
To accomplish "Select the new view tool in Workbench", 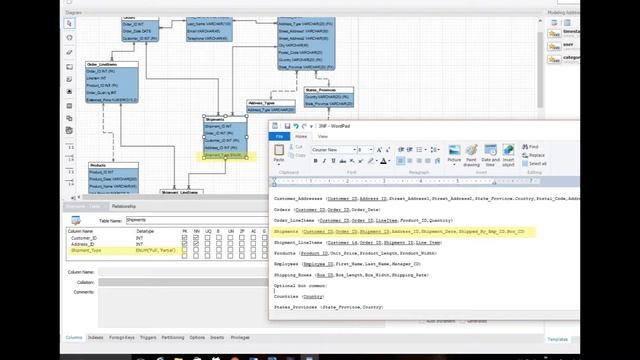I will [69, 118].
